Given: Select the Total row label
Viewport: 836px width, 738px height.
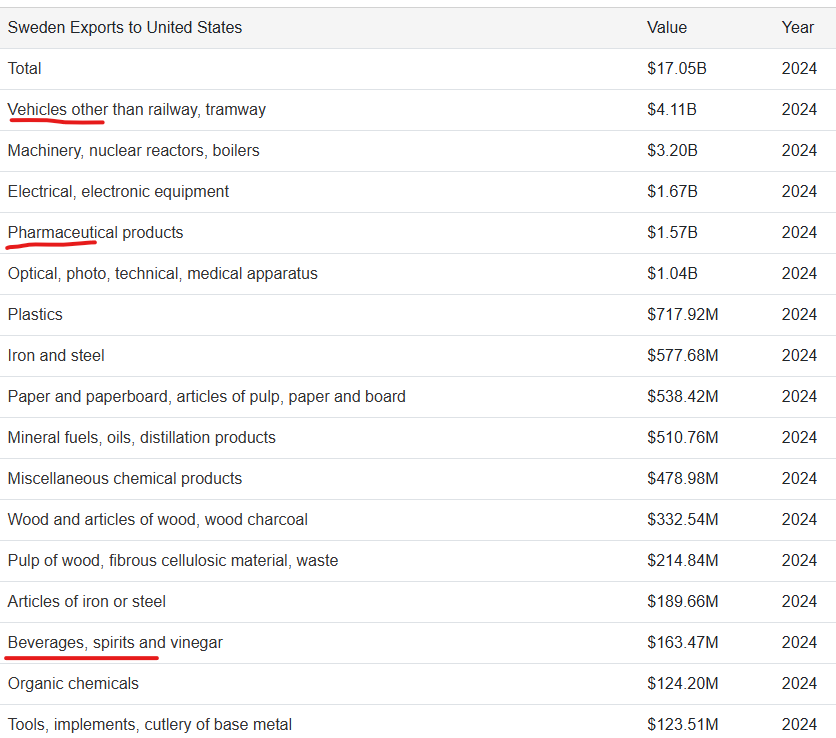Looking at the screenshot, I should (x=25, y=68).
